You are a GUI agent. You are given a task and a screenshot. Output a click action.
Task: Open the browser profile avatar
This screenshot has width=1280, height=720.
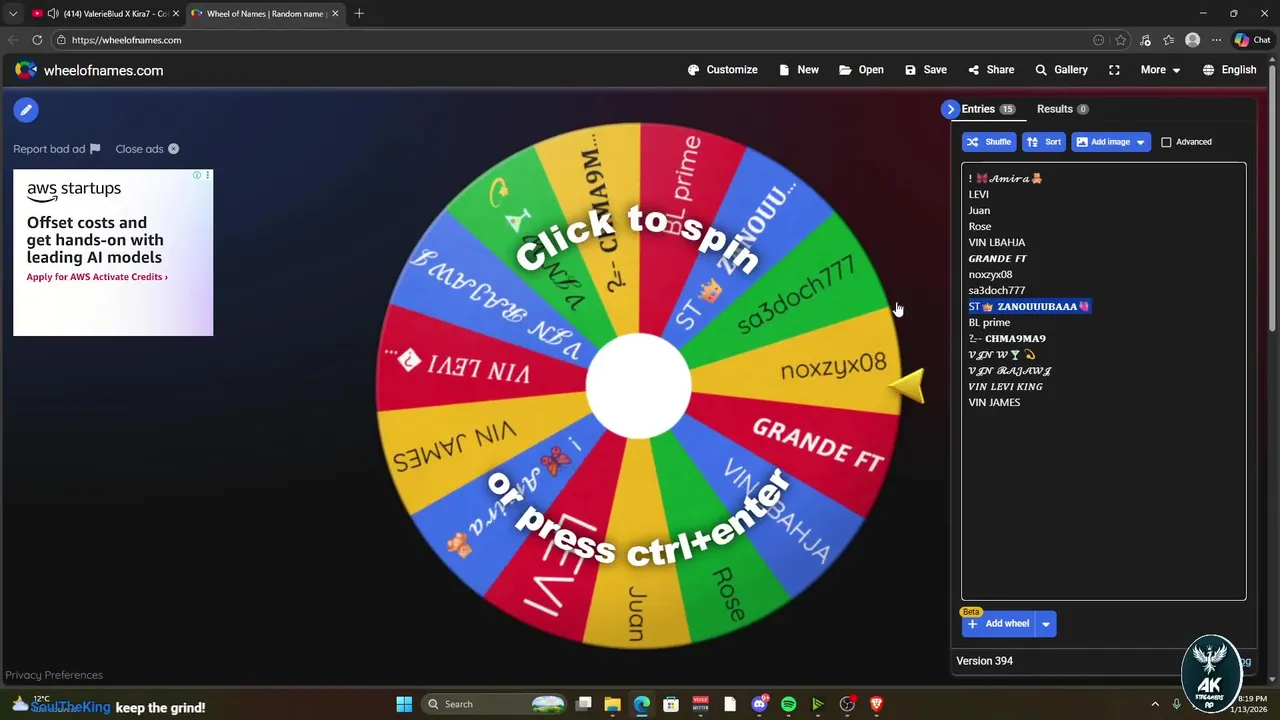[1192, 40]
